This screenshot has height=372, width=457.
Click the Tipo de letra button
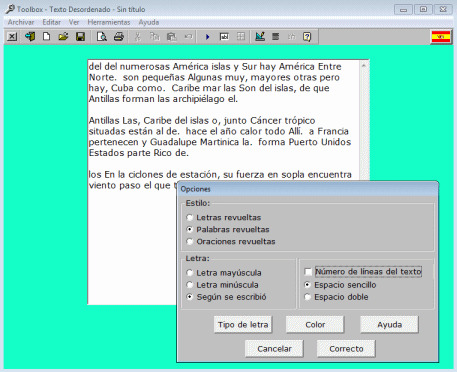pos(243,325)
